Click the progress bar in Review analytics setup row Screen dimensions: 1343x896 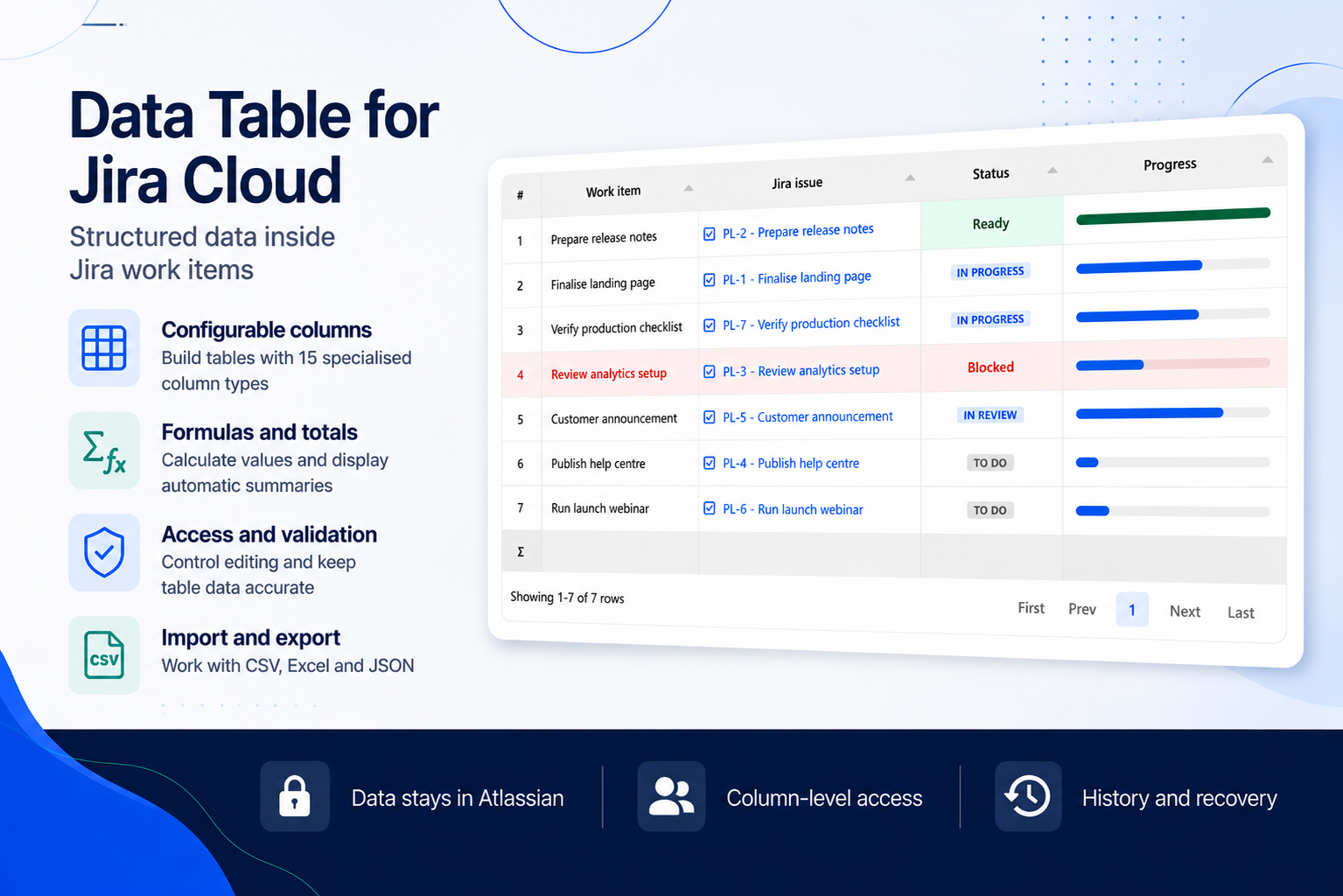(1173, 364)
